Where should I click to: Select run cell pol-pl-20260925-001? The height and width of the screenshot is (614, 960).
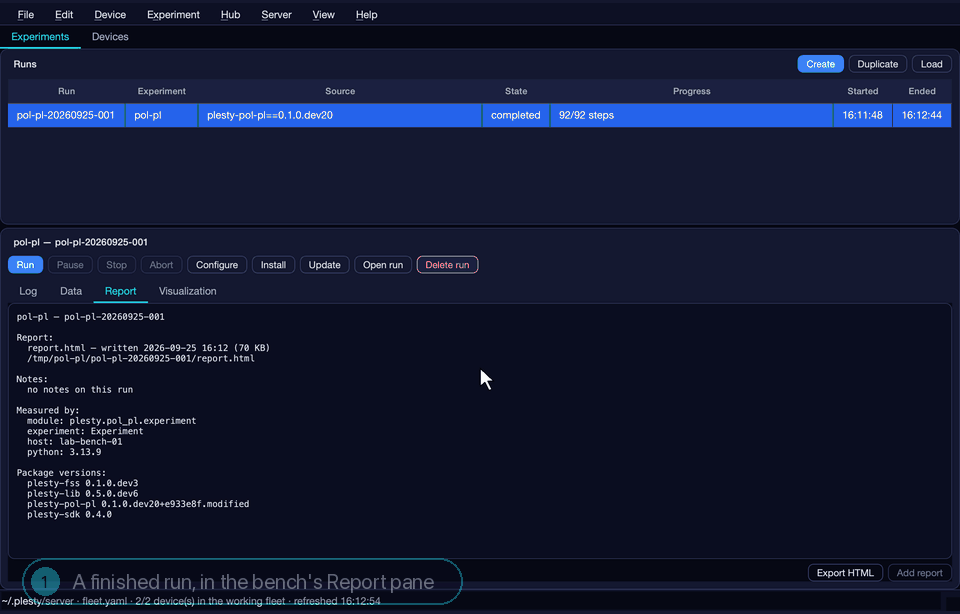tap(66, 115)
